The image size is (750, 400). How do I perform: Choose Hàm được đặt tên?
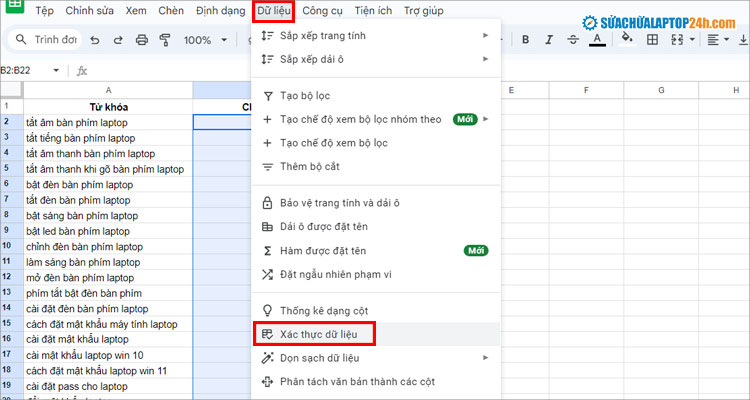coord(376,250)
